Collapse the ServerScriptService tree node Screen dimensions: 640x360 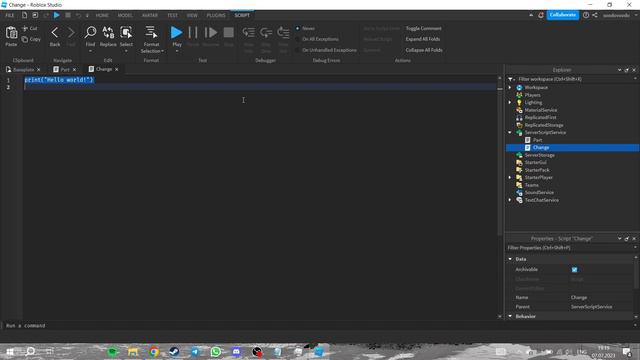[510, 133]
